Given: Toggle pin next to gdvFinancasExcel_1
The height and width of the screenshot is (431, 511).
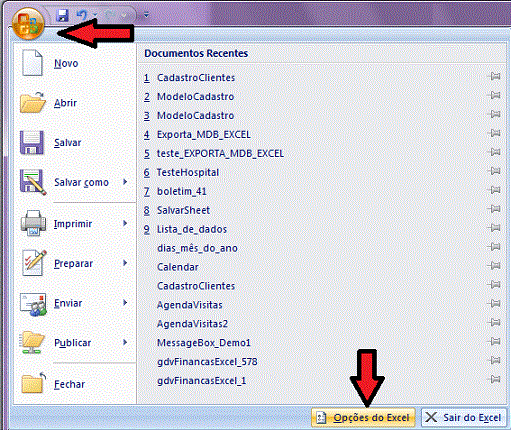Looking at the screenshot, I should (x=495, y=379).
